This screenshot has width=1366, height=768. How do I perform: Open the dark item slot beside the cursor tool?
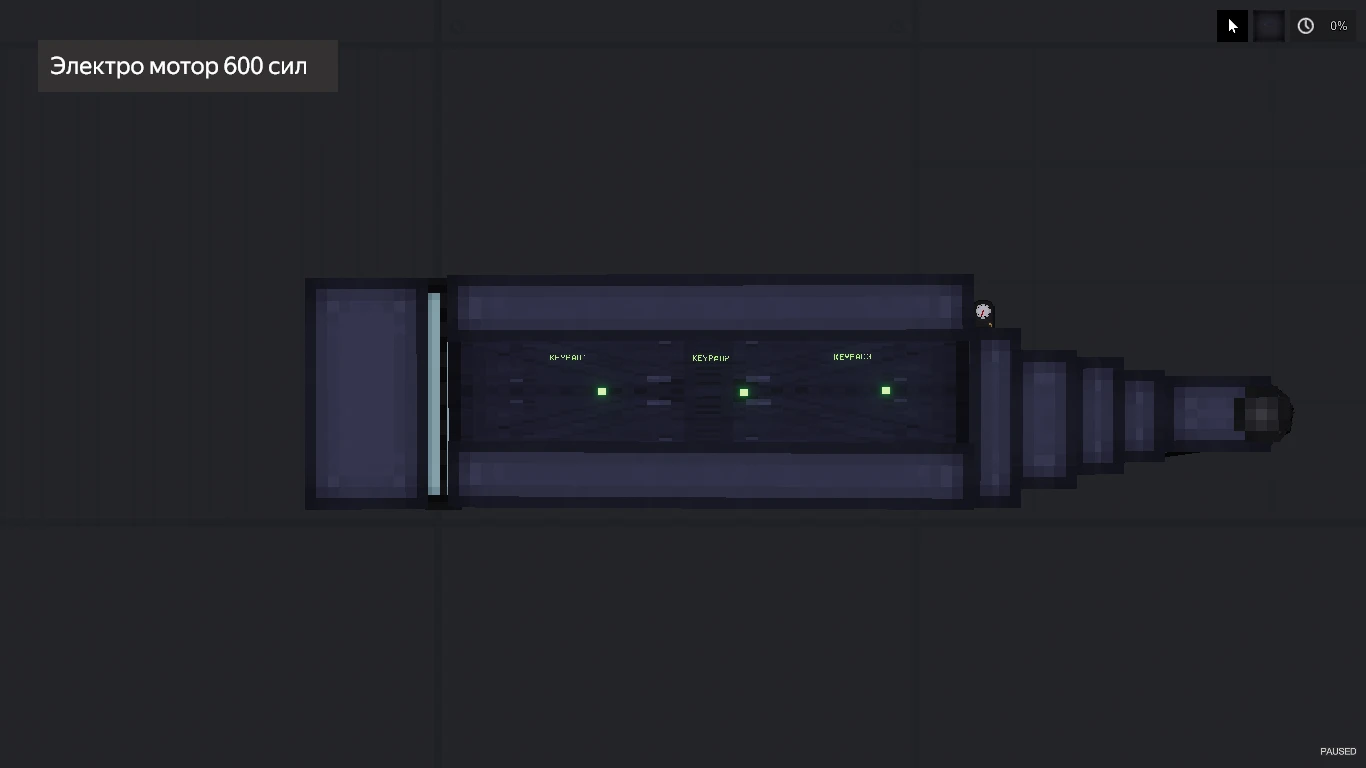(x=1269, y=26)
